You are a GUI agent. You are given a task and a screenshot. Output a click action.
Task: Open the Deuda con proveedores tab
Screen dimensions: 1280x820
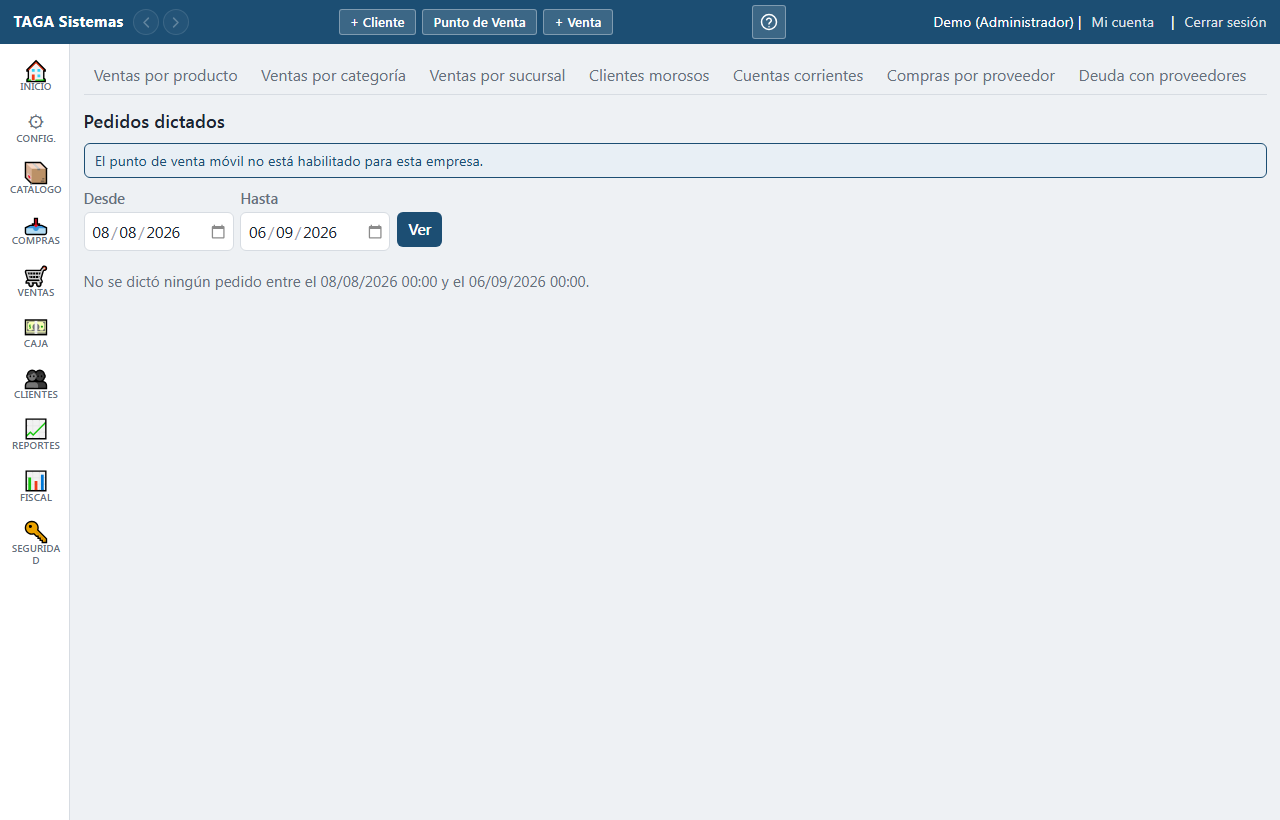pos(1162,76)
